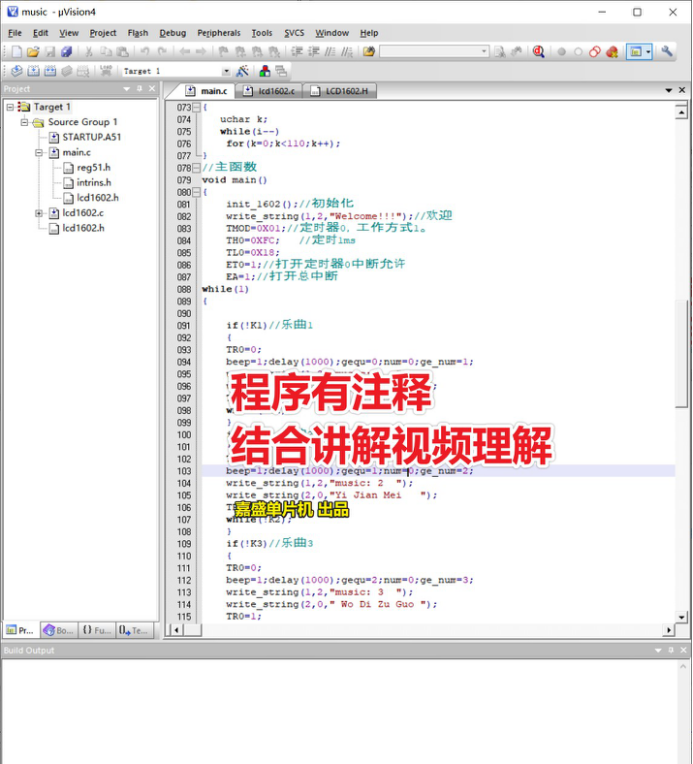
Task: Unindent selected lines icon
Action: 314,52
